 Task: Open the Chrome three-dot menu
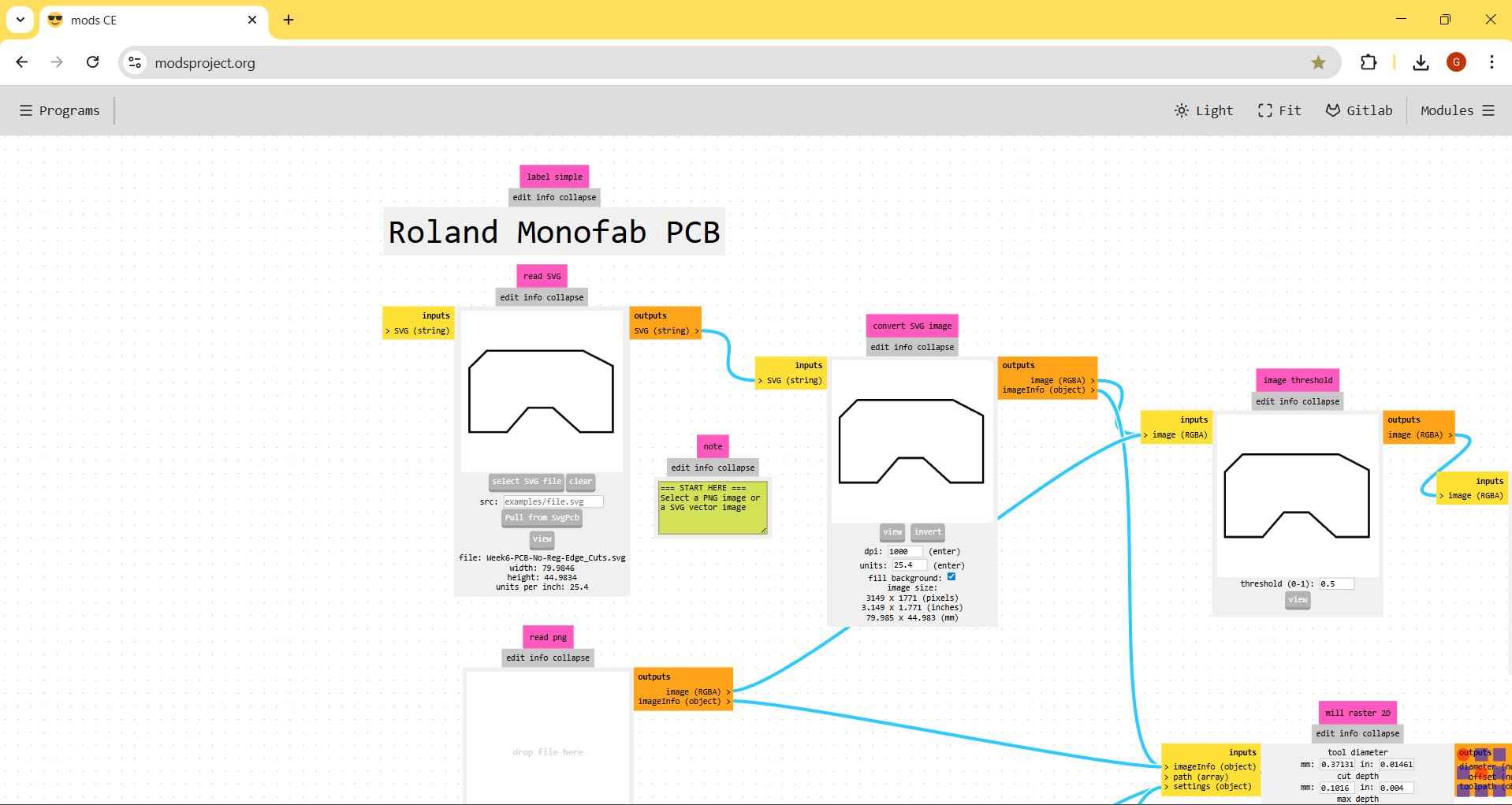[x=1492, y=62]
